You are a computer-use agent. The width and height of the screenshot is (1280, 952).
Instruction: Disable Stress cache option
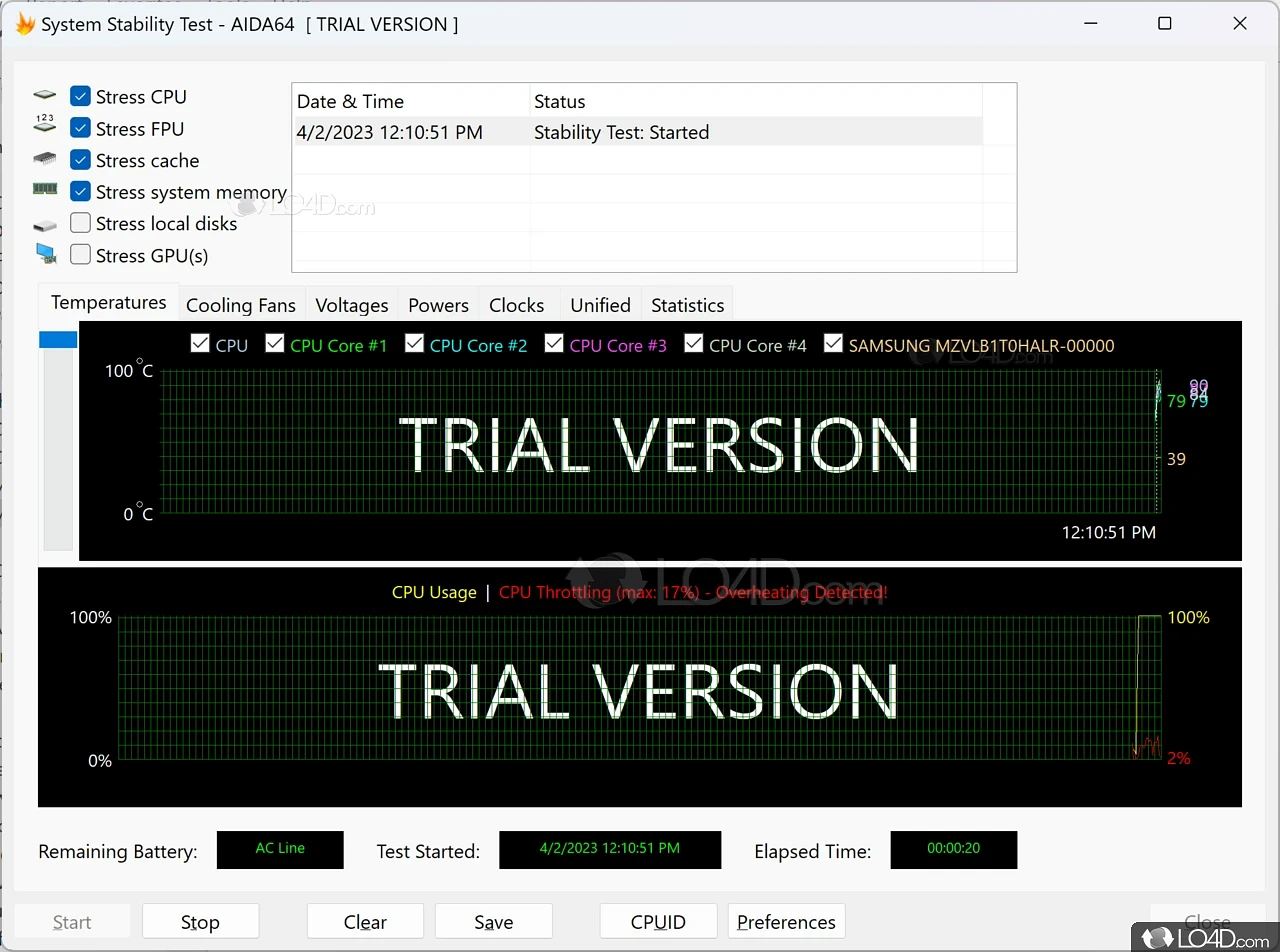click(x=81, y=160)
